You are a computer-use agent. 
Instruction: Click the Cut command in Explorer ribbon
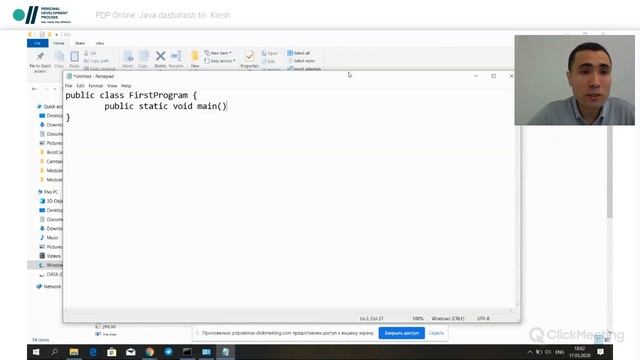90,53
